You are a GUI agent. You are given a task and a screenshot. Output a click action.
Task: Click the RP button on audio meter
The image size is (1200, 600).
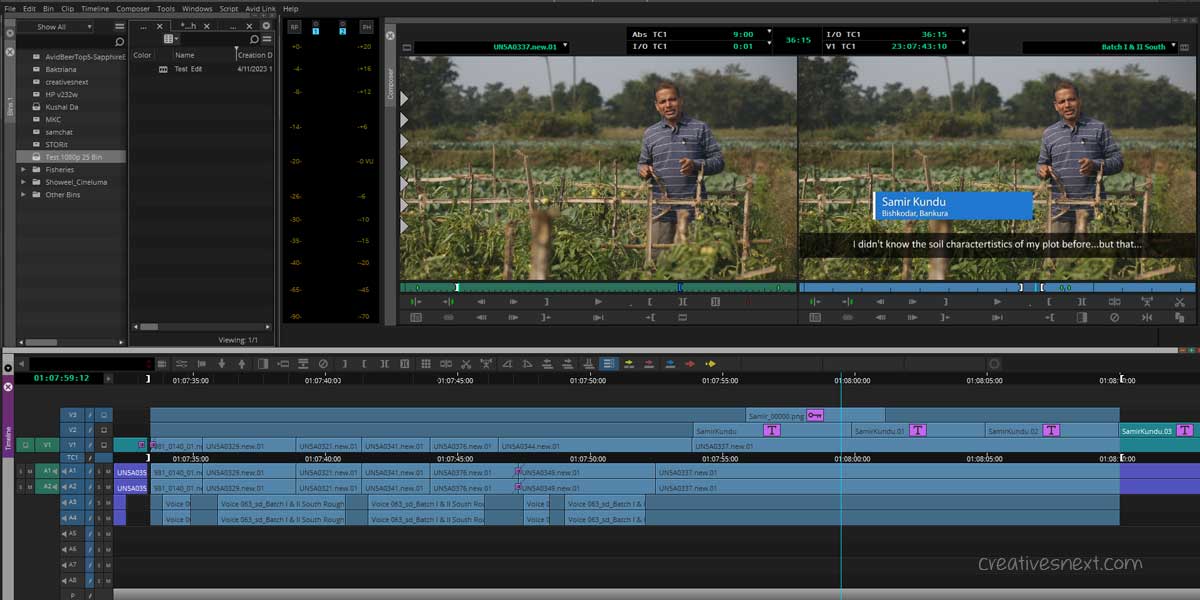pos(294,27)
